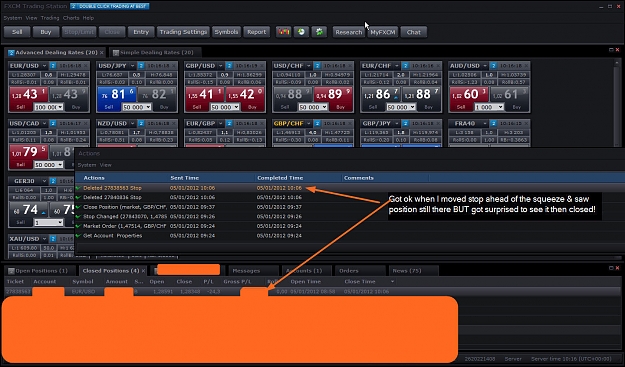
Task: Click the blue '2' icon on GBP/USD tile
Action: tap(229, 66)
